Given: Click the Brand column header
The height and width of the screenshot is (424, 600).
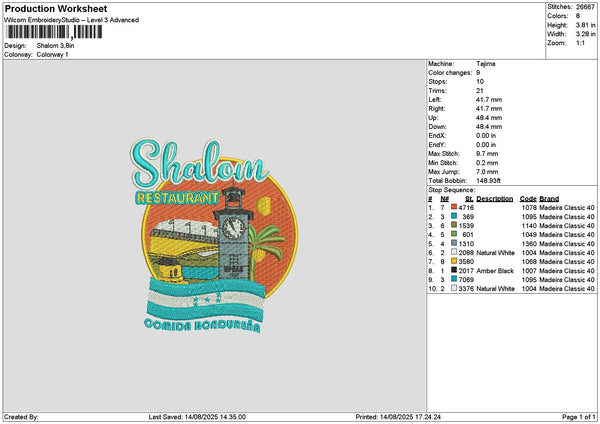Looking at the screenshot, I should (x=549, y=198).
